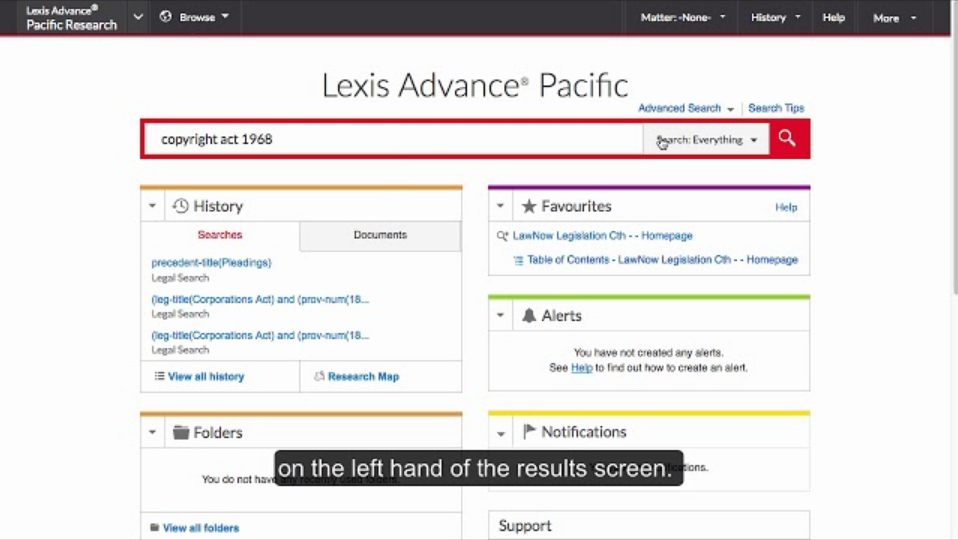Click the Help link in Alerts message

coord(582,368)
